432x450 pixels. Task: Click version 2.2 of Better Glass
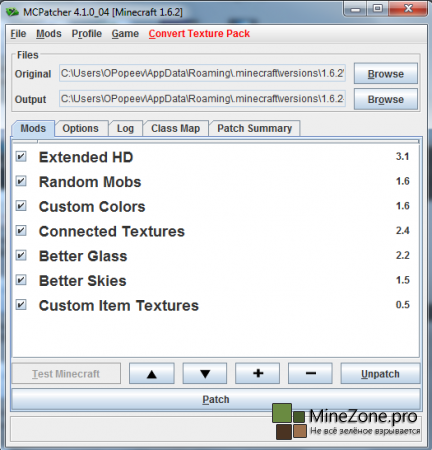coord(403,255)
